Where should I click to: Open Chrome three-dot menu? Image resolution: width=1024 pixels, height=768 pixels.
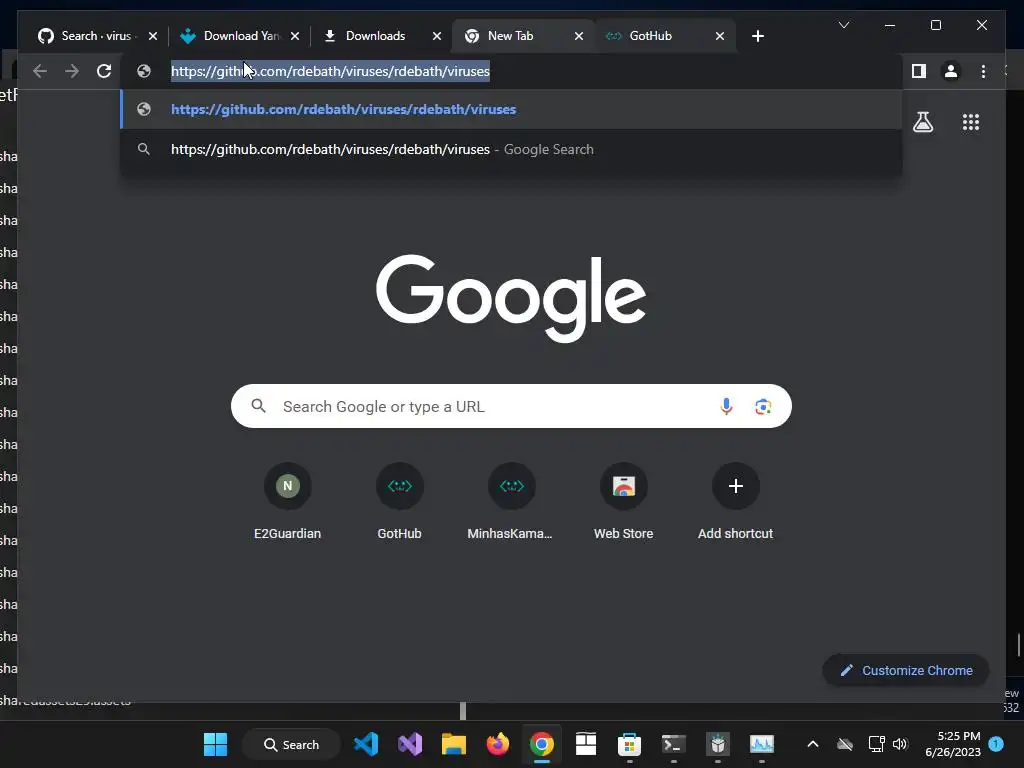(x=984, y=71)
